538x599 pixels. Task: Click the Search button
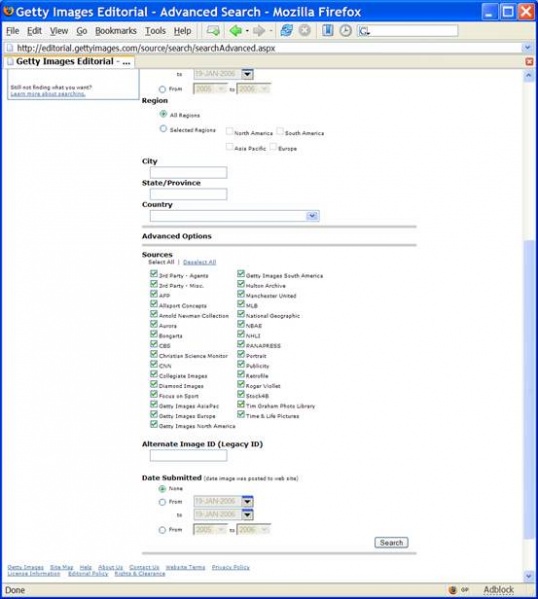pyautogui.click(x=391, y=543)
